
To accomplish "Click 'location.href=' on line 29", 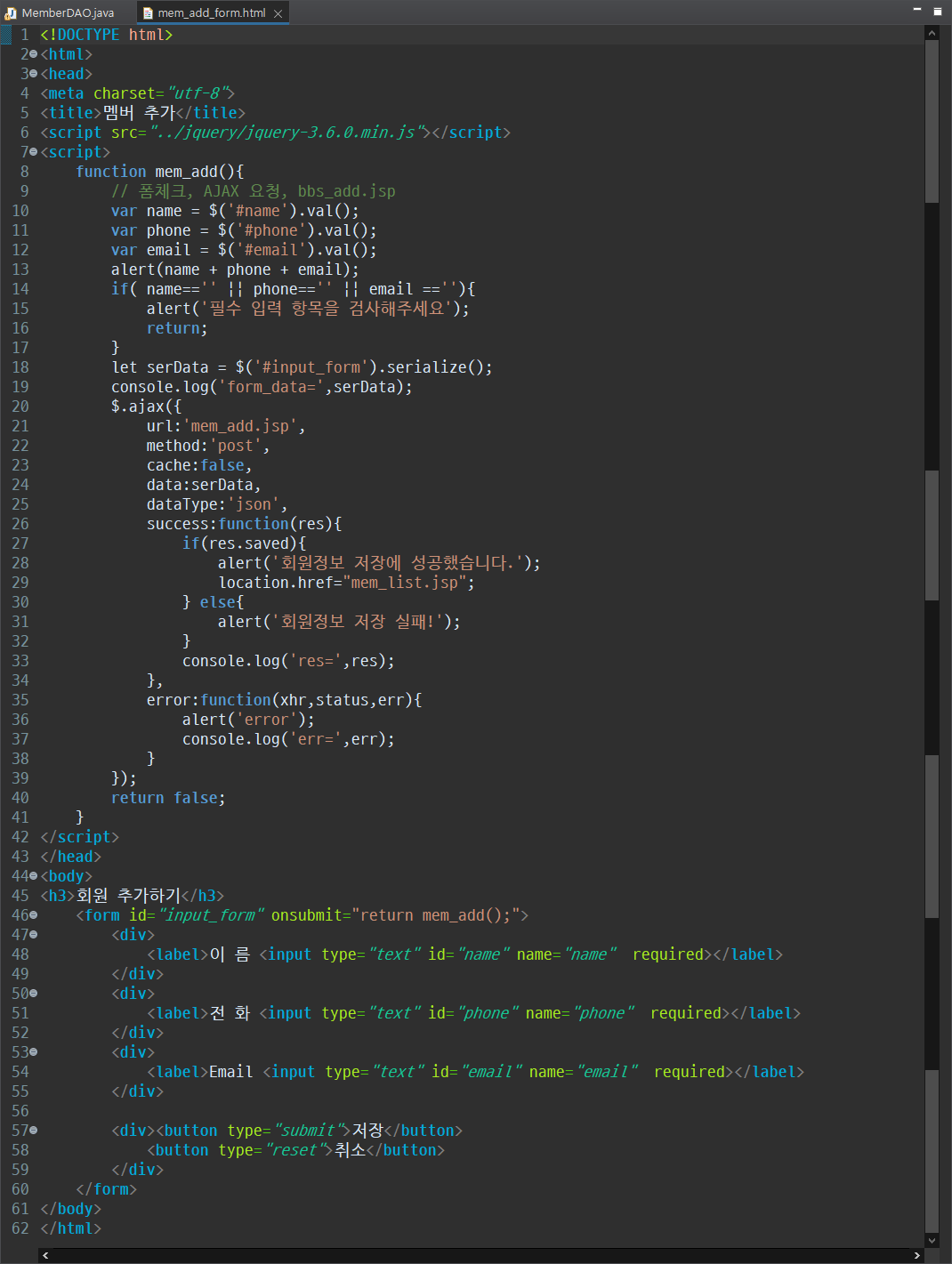I will pos(280,583).
